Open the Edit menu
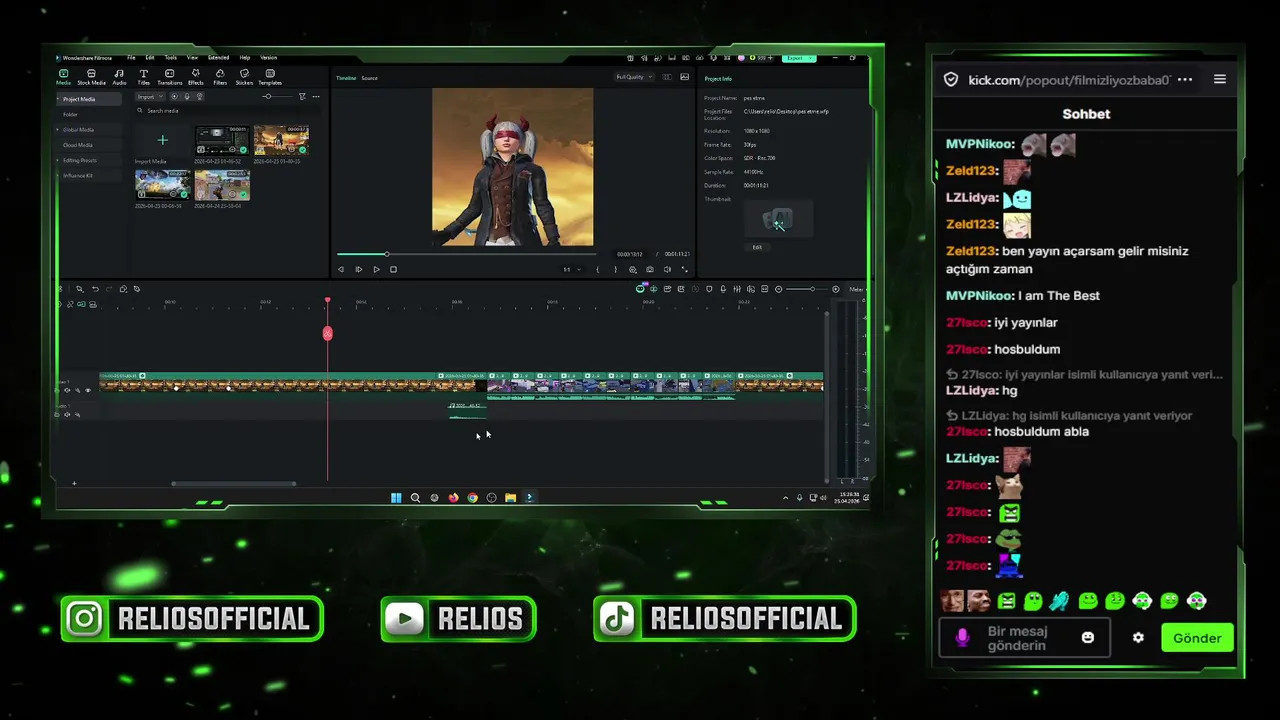The height and width of the screenshot is (720, 1280). tap(150, 58)
